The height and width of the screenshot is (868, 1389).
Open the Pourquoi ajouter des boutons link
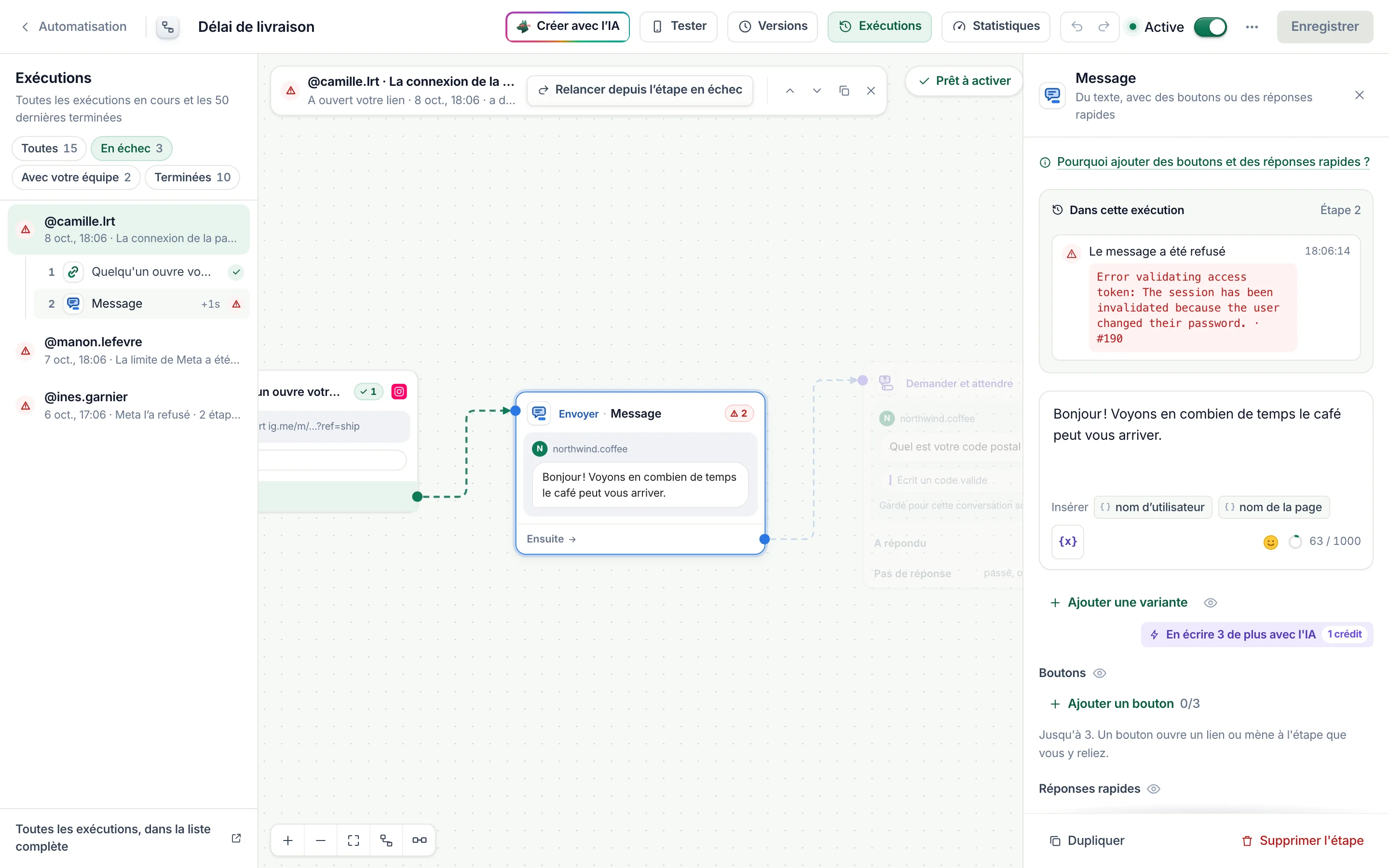1213,162
